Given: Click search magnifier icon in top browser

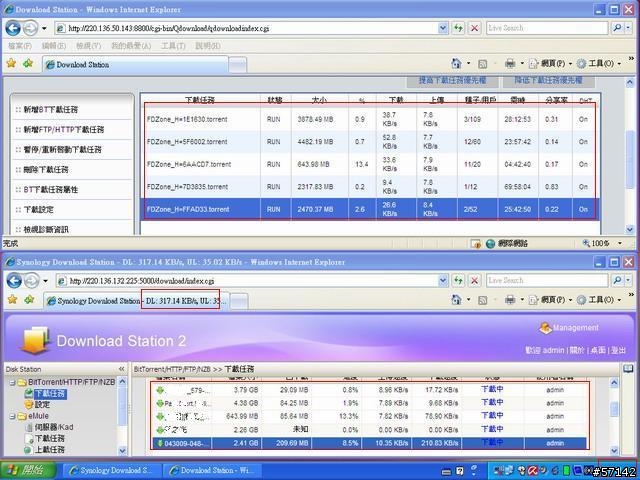Looking at the screenshot, I should click(x=617, y=28).
